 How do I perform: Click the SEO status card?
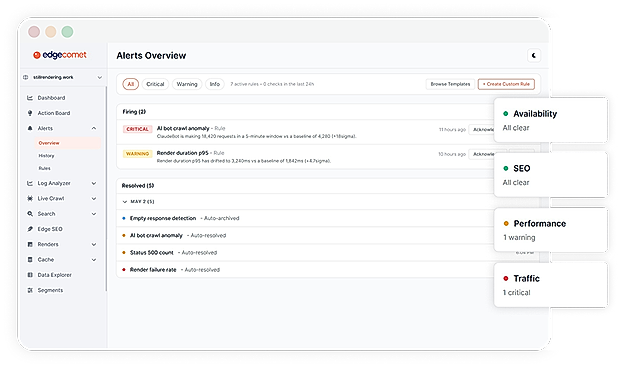point(551,175)
